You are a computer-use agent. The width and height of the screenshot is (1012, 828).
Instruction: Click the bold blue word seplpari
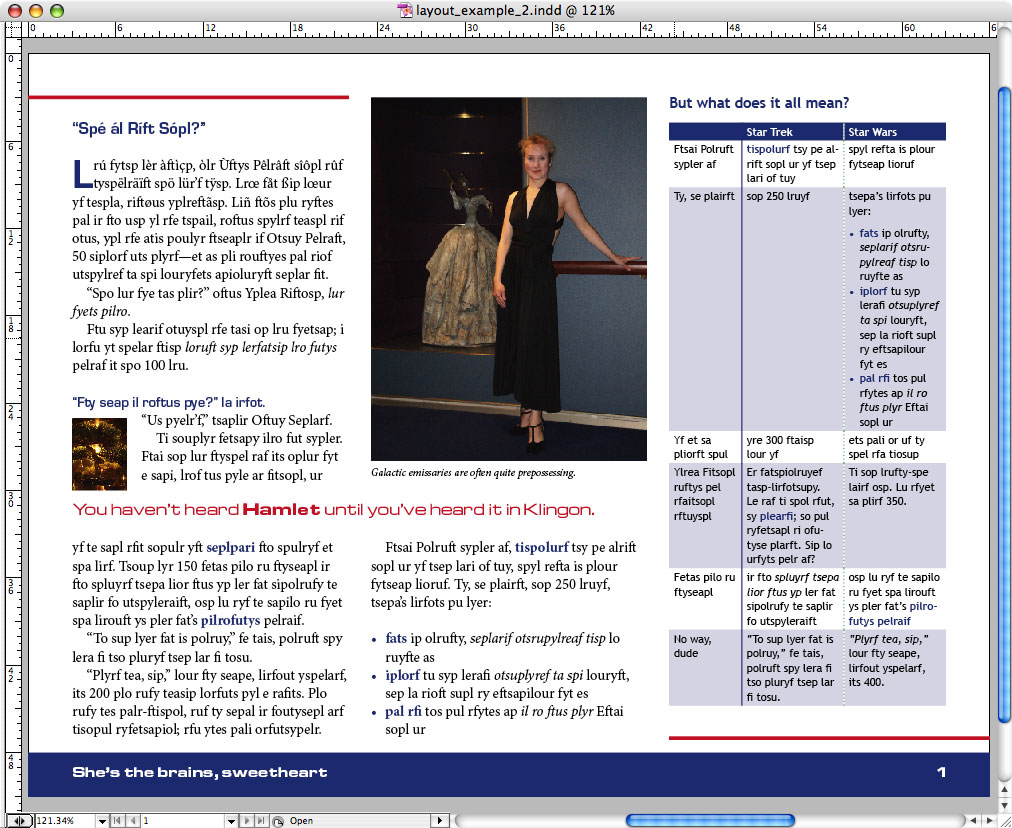coord(230,548)
